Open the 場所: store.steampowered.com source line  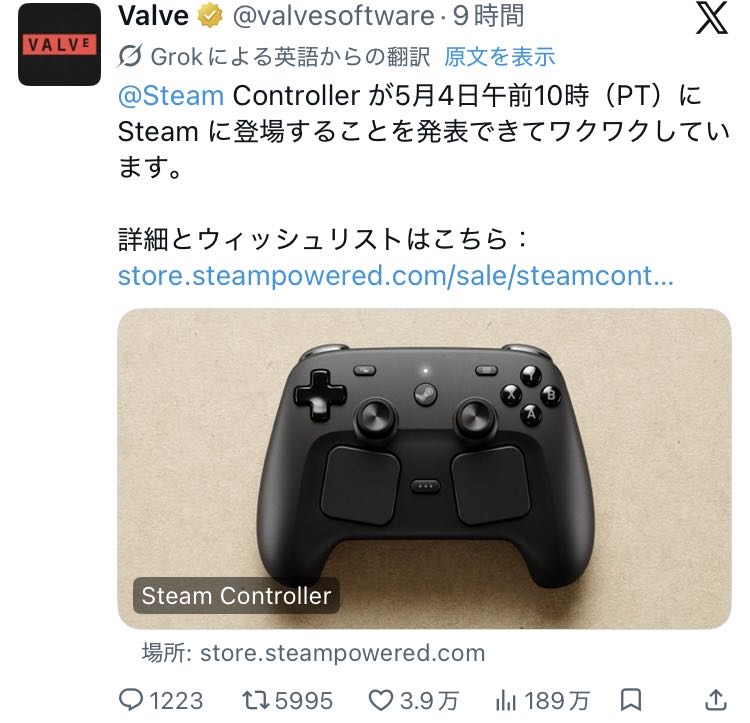click(x=313, y=653)
